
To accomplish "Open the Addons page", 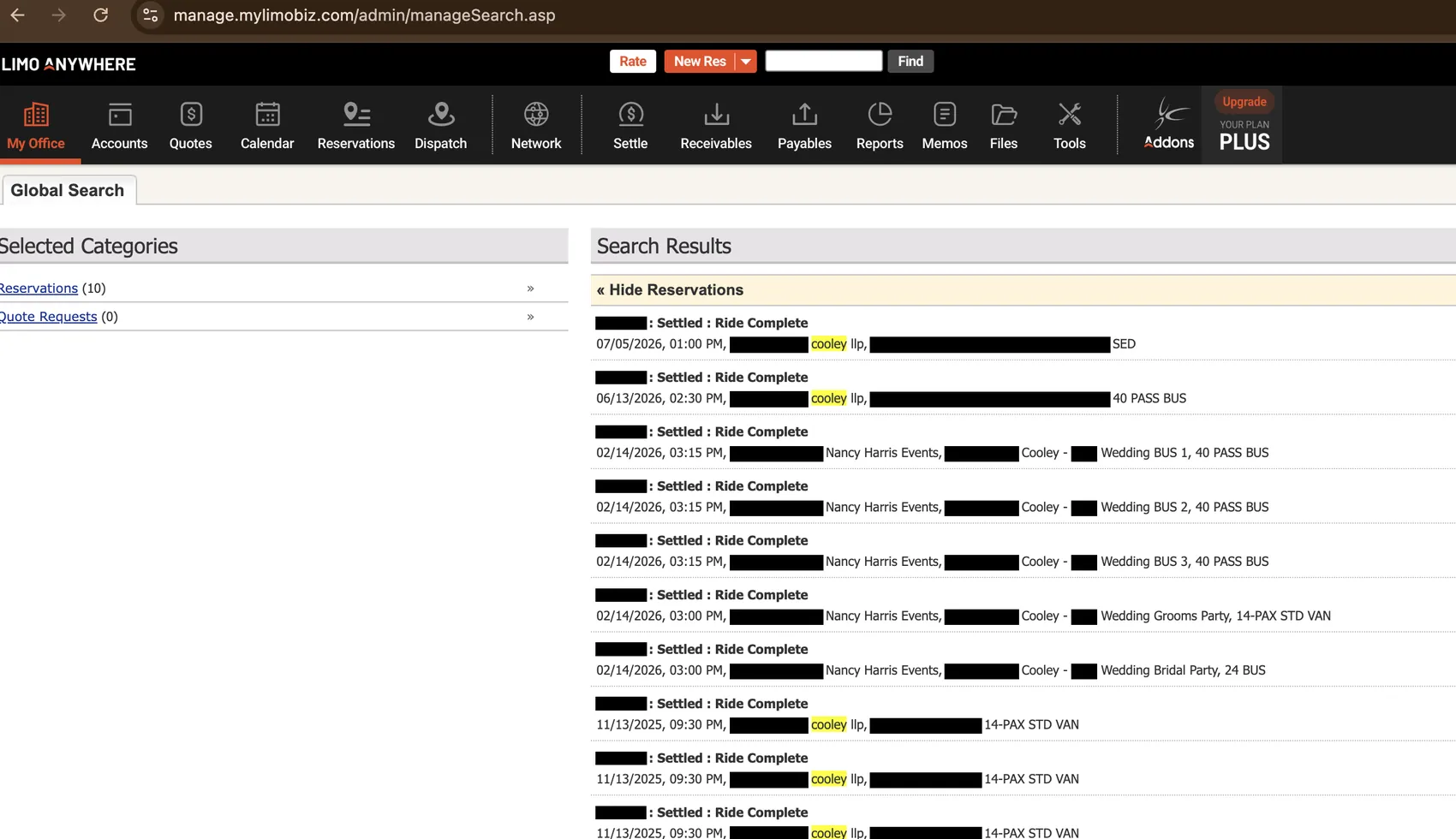I will 1169,125.
